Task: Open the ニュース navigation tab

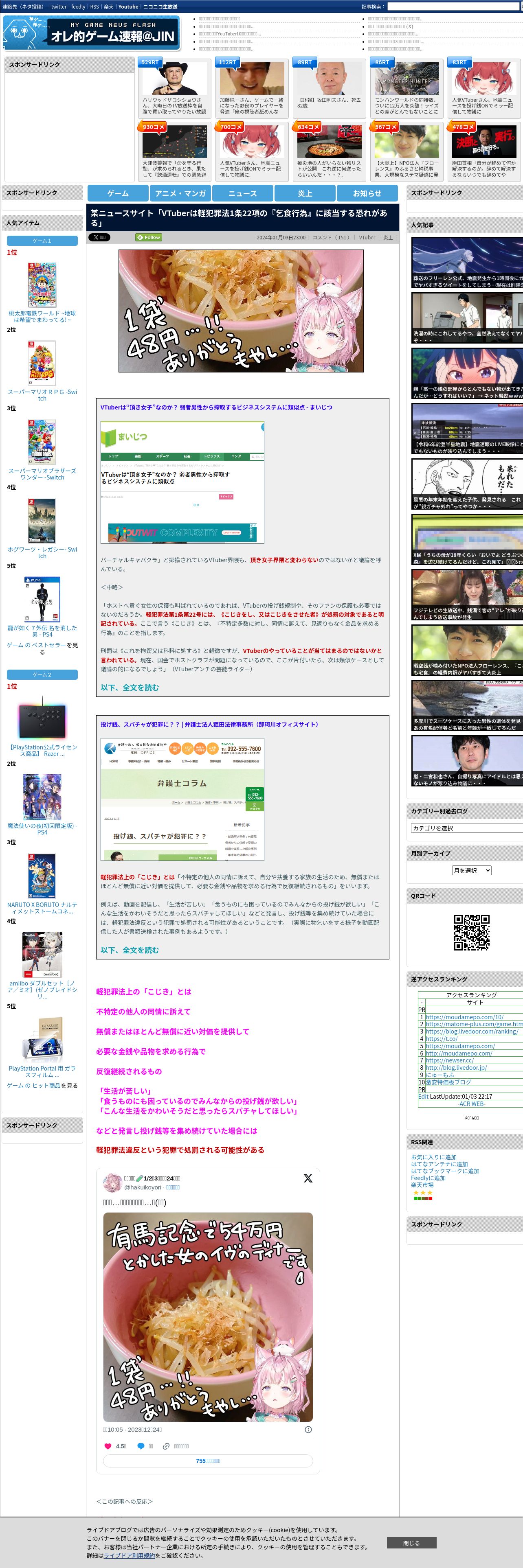Action: tap(242, 193)
